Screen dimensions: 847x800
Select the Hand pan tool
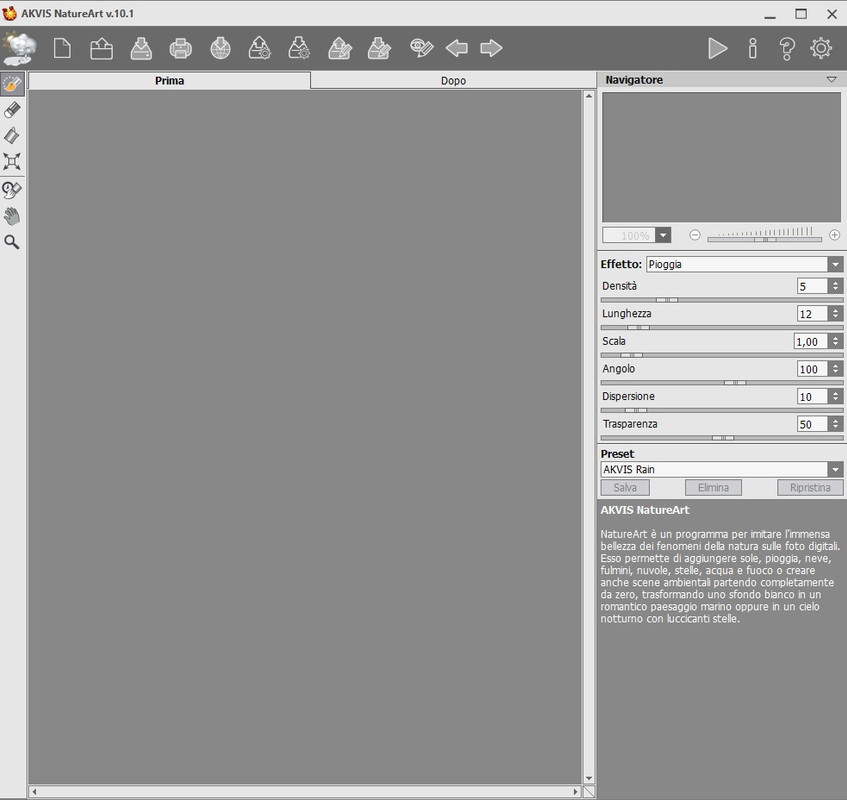(x=12, y=216)
